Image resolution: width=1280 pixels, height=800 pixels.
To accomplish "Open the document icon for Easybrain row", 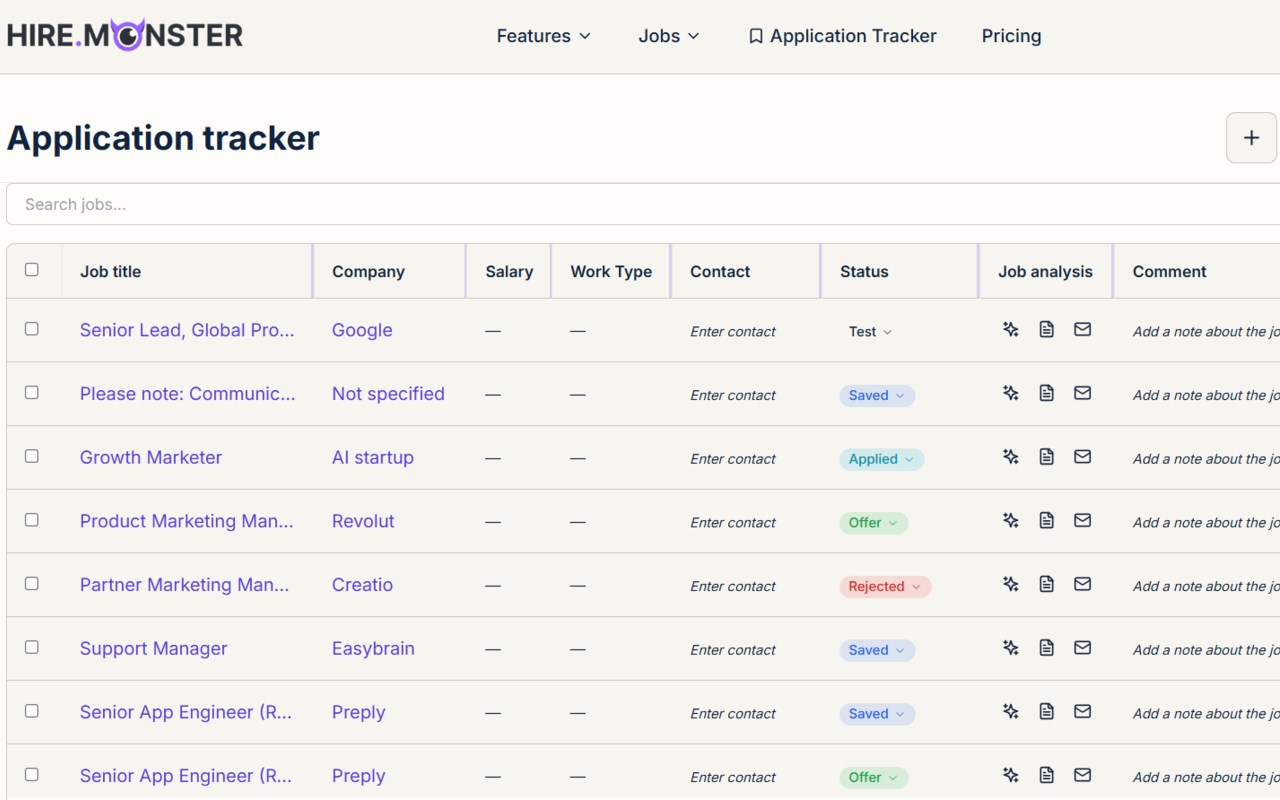I will coord(1046,648).
